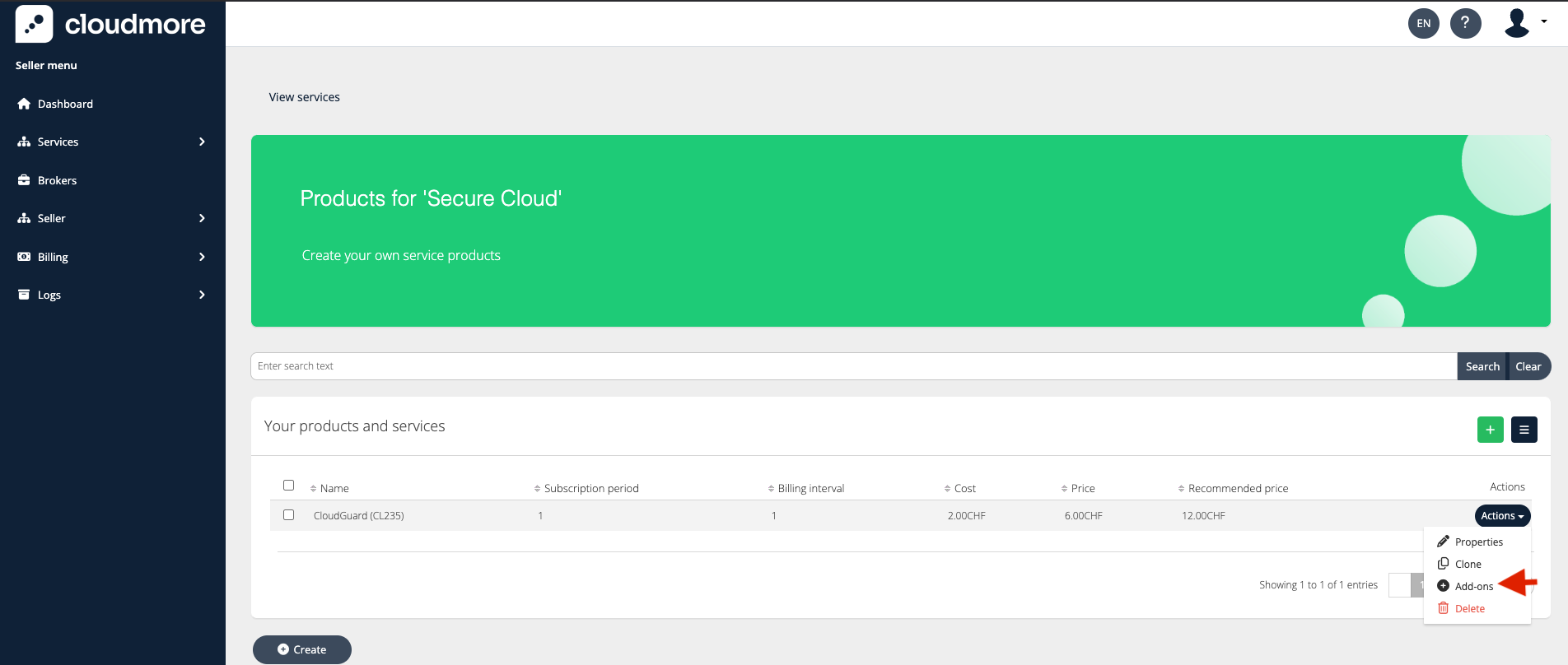Image resolution: width=1568 pixels, height=665 pixels.
Task: Click the green plus add product icon
Action: point(1490,430)
